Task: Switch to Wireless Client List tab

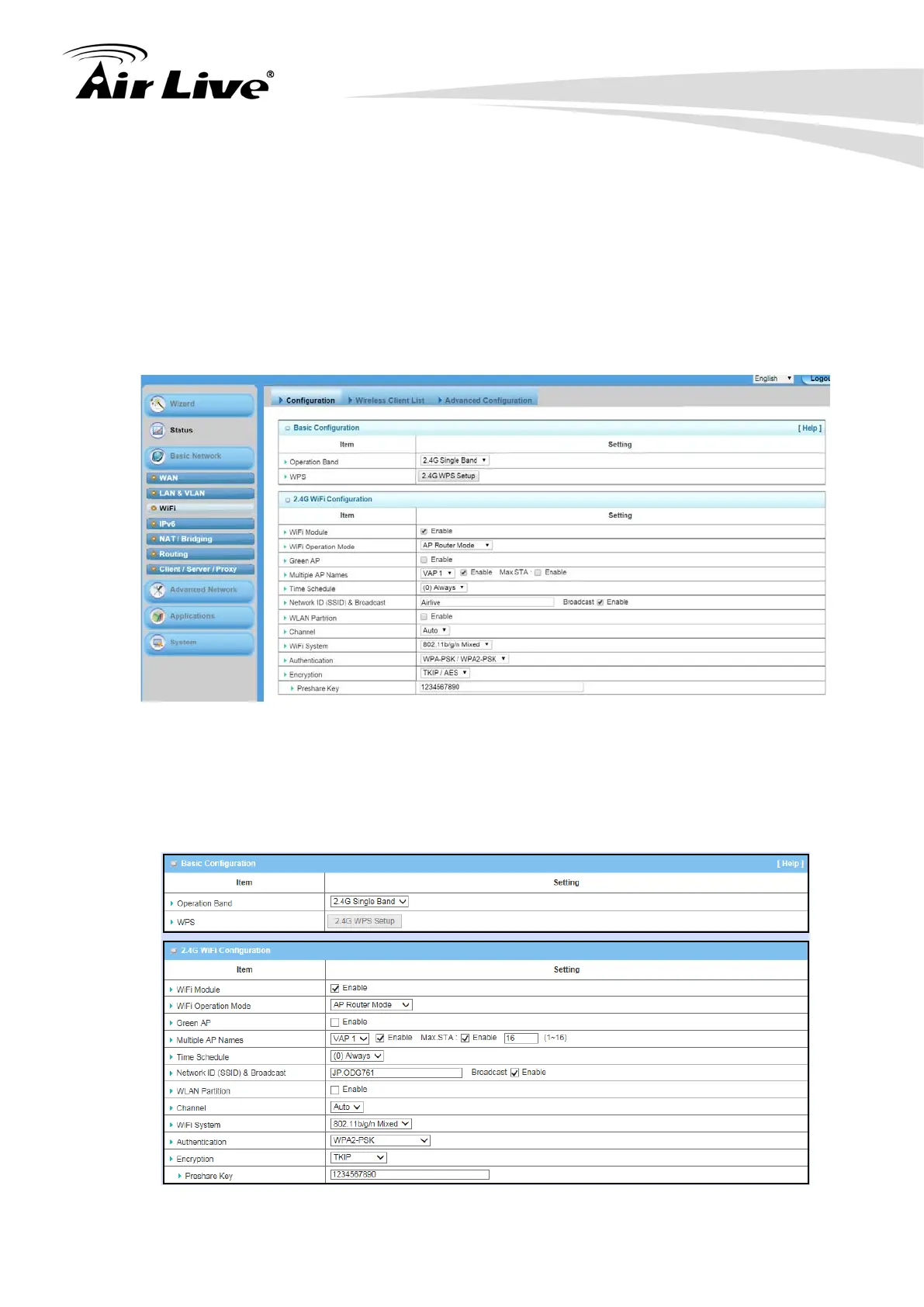Action: pyautogui.click(x=389, y=400)
